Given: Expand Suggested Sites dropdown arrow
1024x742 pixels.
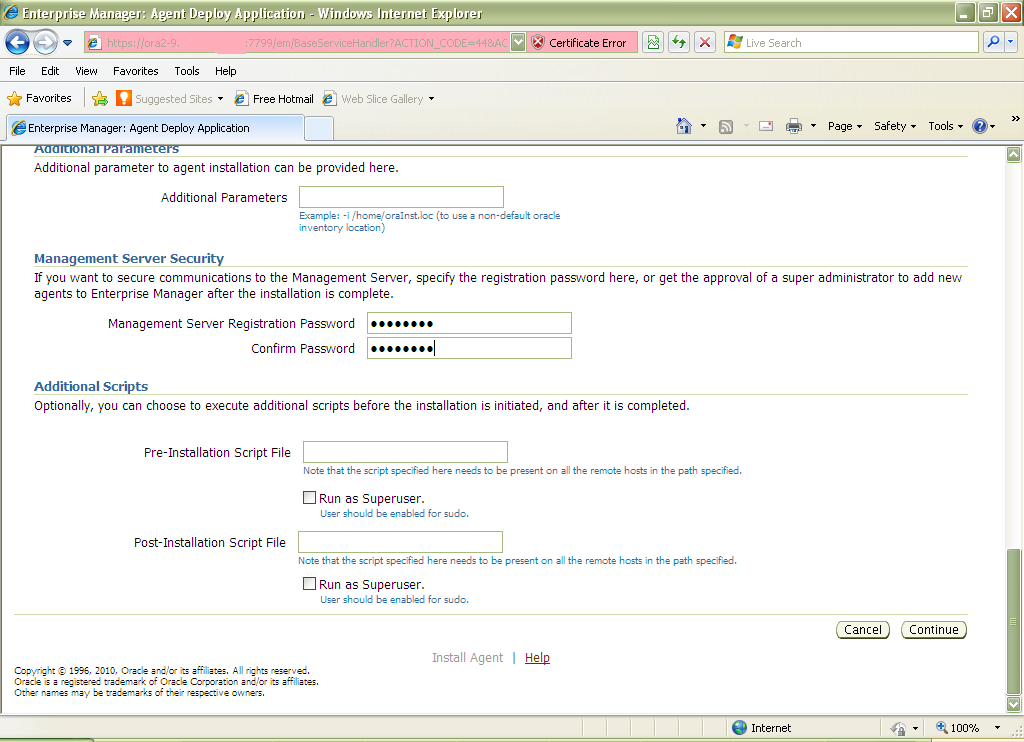Looking at the screenshot, I should pos(221,99).
